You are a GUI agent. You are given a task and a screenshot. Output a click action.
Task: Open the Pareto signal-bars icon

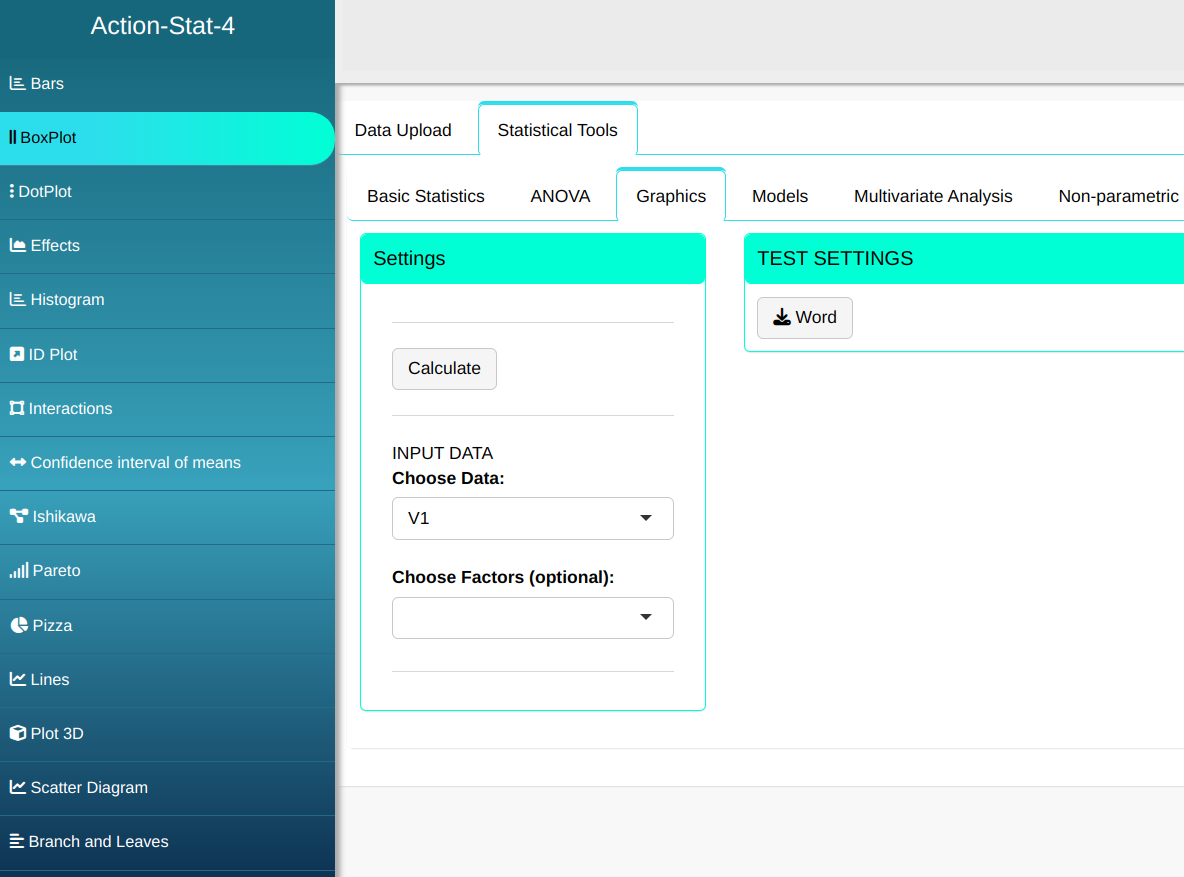(x=18, y=571)
